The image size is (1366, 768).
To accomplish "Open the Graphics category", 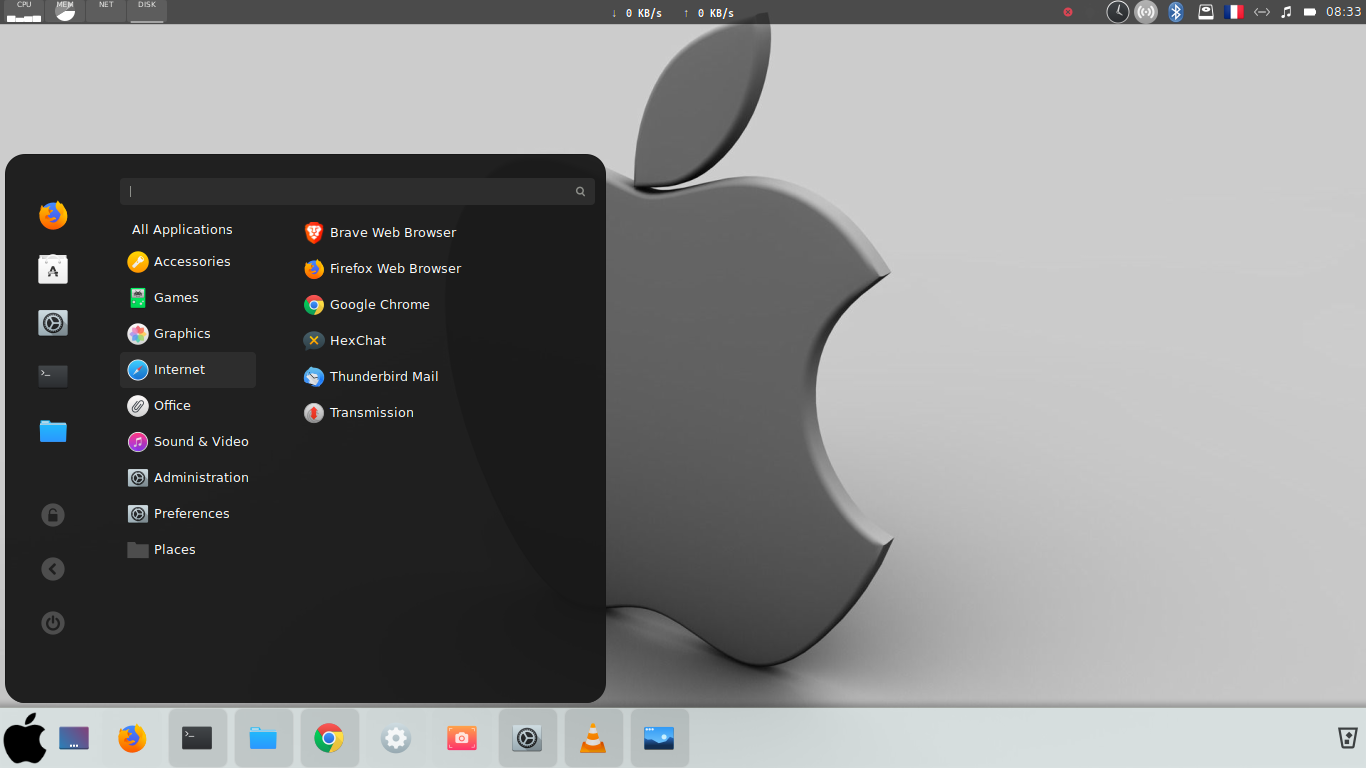I will tap(188, 333).
